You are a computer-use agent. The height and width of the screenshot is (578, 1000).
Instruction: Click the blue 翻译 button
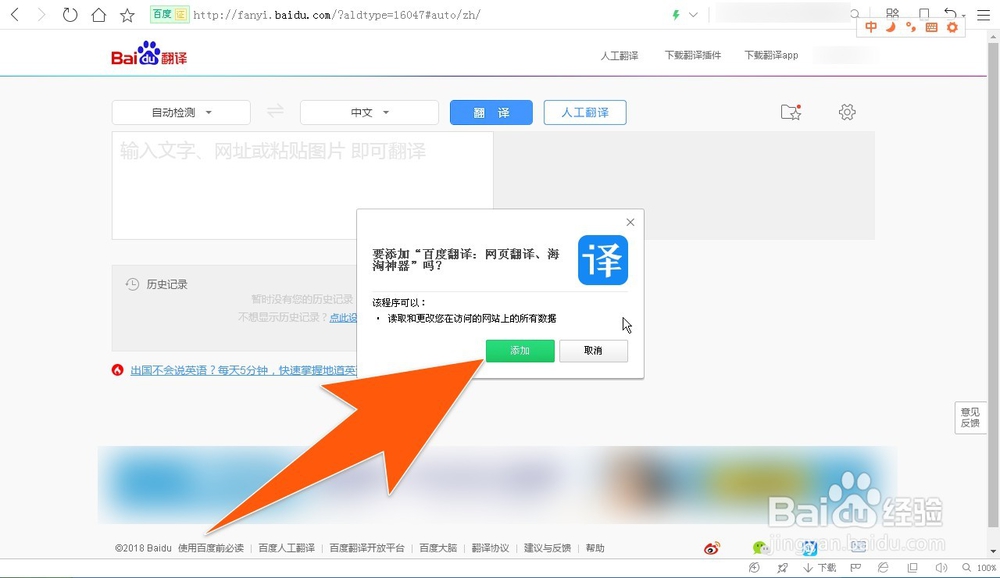(491, 112)
